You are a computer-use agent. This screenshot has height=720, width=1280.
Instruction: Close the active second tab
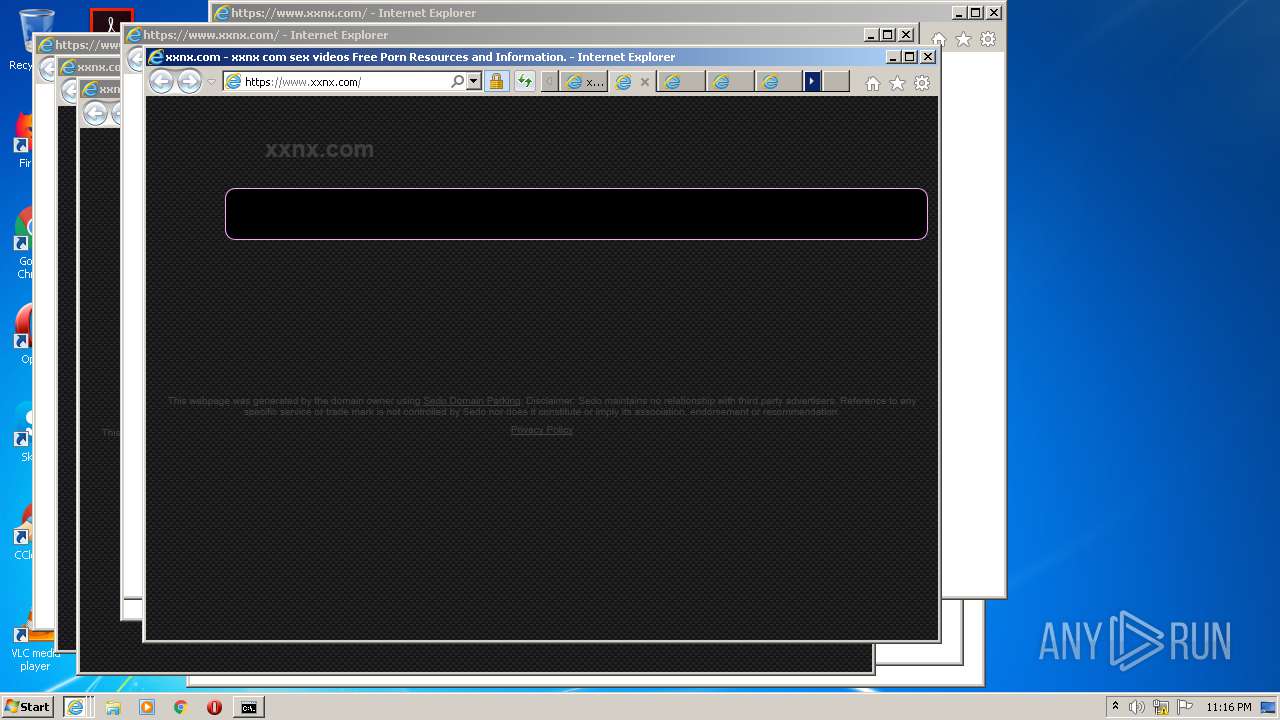coord(645,82)
